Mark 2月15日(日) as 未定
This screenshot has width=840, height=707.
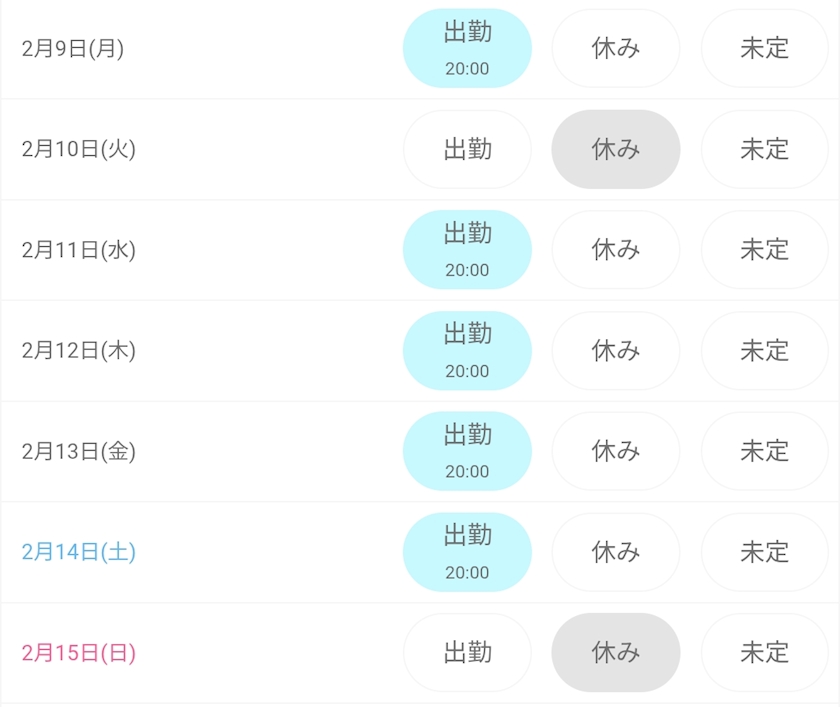tap(765, 653)
